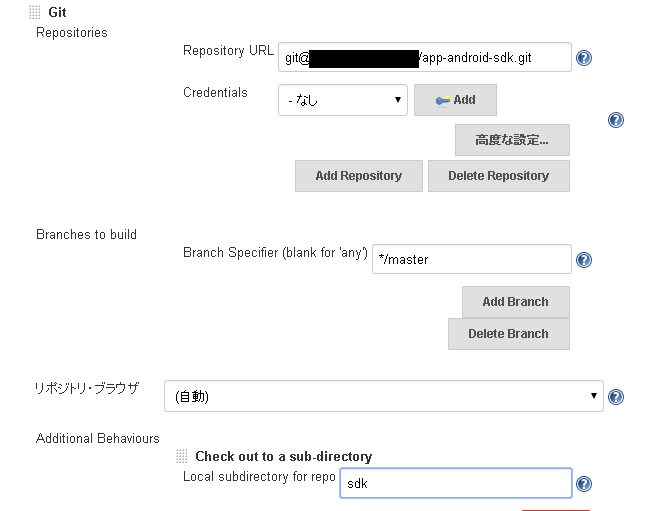Expand the リポジトリ・ブラウザ dropdown set to (自動)
648x511 pixels.
coord(383,396)
